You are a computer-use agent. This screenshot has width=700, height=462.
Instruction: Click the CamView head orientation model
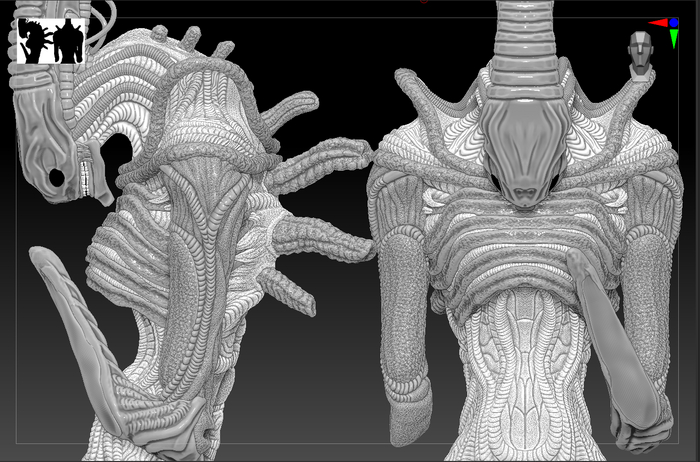pos(641,56)
